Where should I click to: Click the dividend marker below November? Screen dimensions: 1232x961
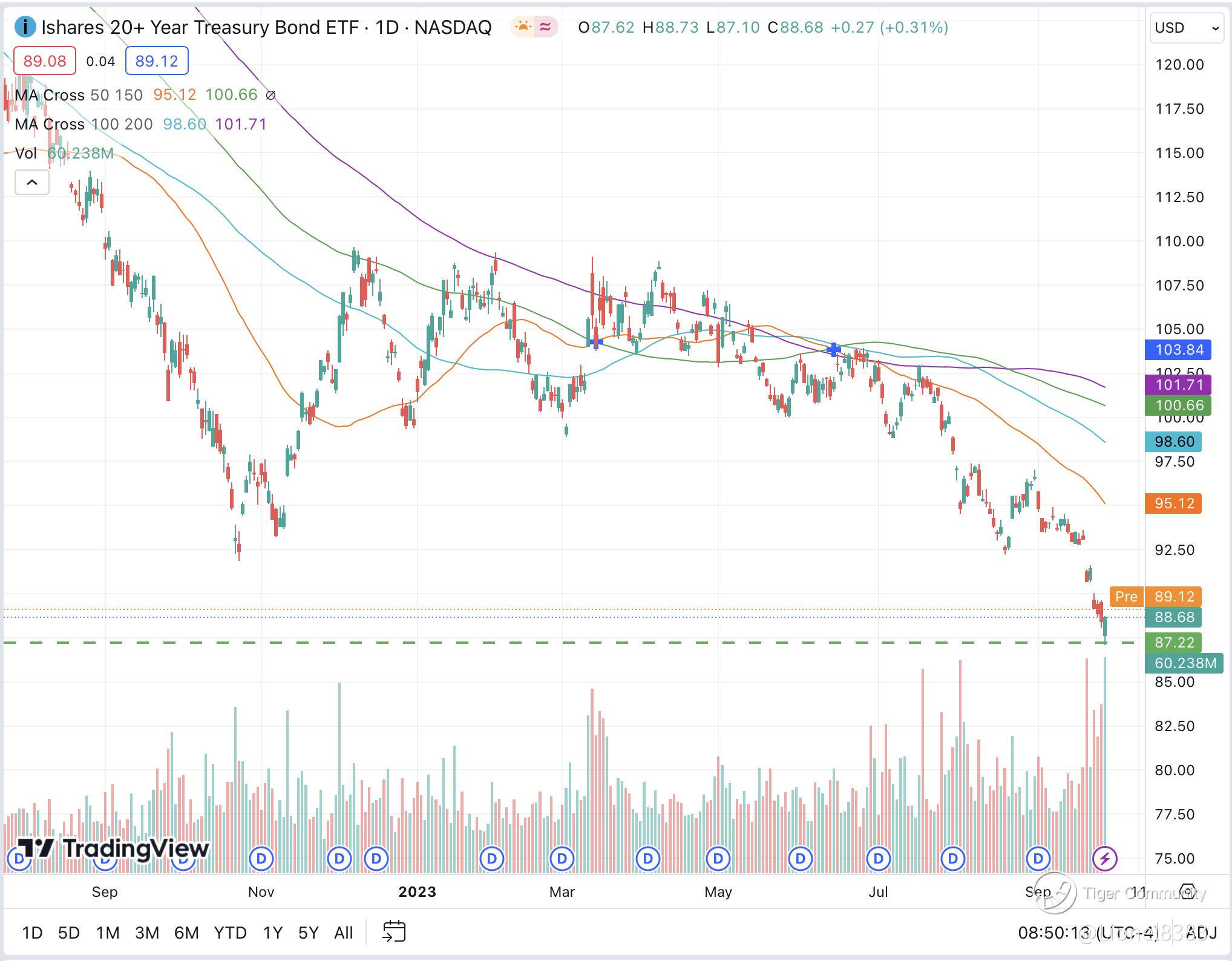tap(261, 858)
